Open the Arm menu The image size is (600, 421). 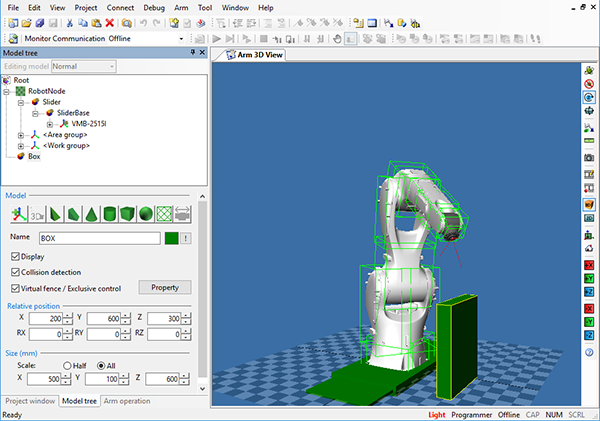(x=180, y=7)
